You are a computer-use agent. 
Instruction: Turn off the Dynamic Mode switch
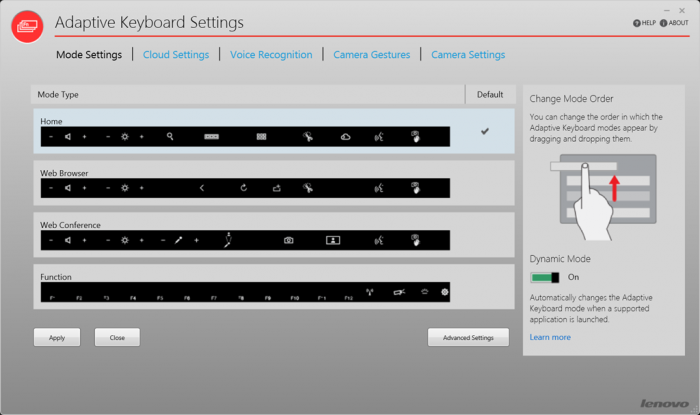[544, 277]
